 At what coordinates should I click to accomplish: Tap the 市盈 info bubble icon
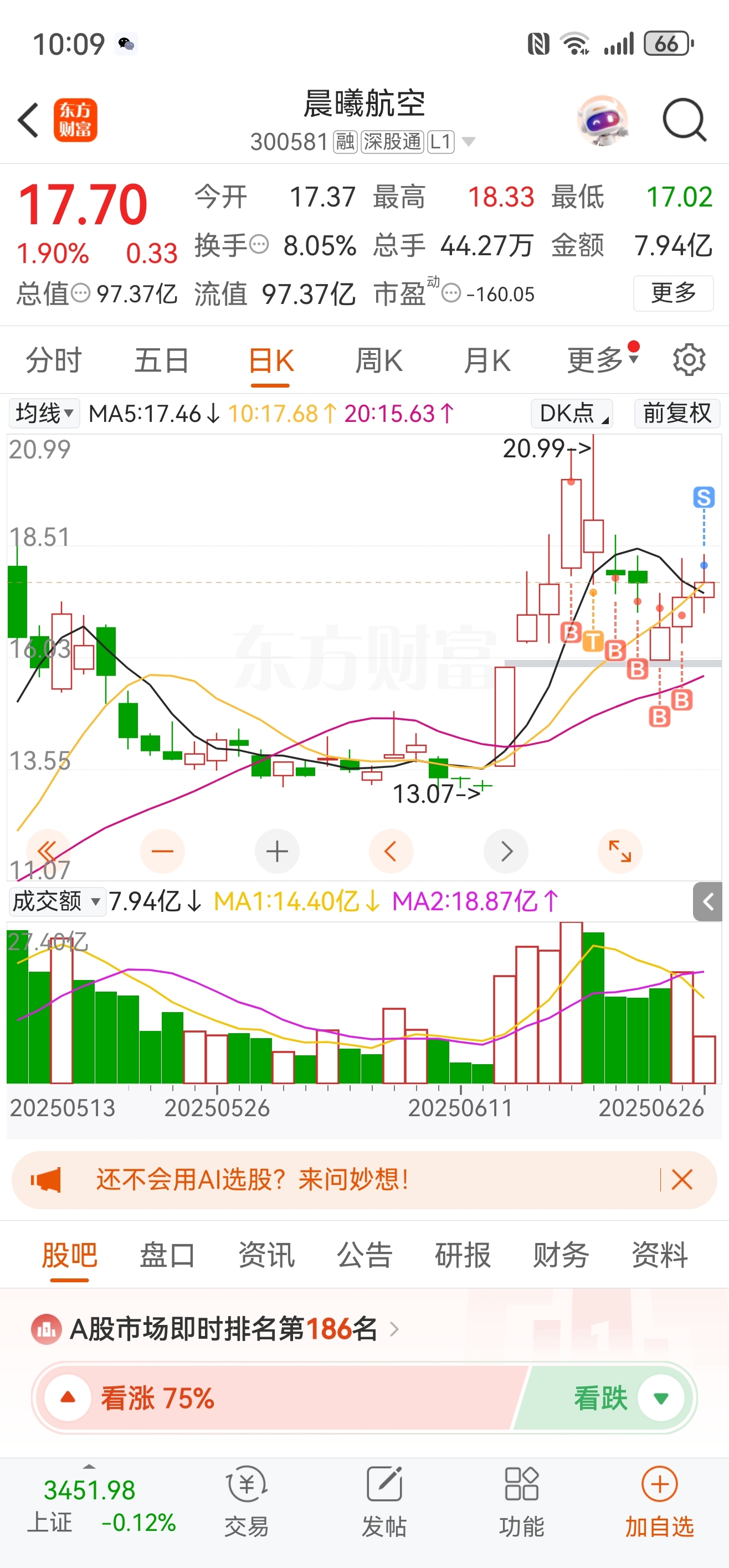[451, 293]
